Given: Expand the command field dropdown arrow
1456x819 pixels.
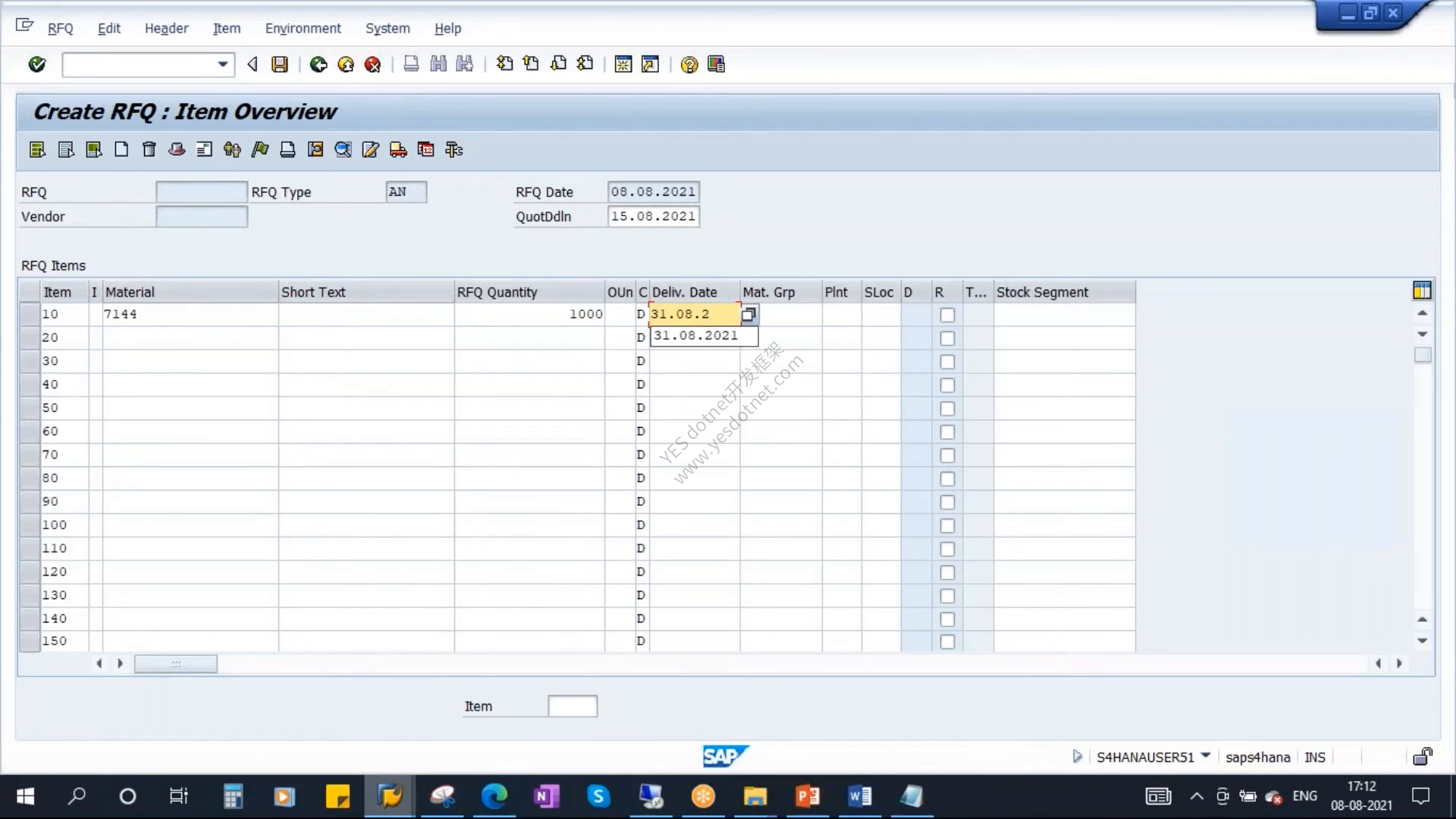Looking at the screenshot, I should 223,64.
